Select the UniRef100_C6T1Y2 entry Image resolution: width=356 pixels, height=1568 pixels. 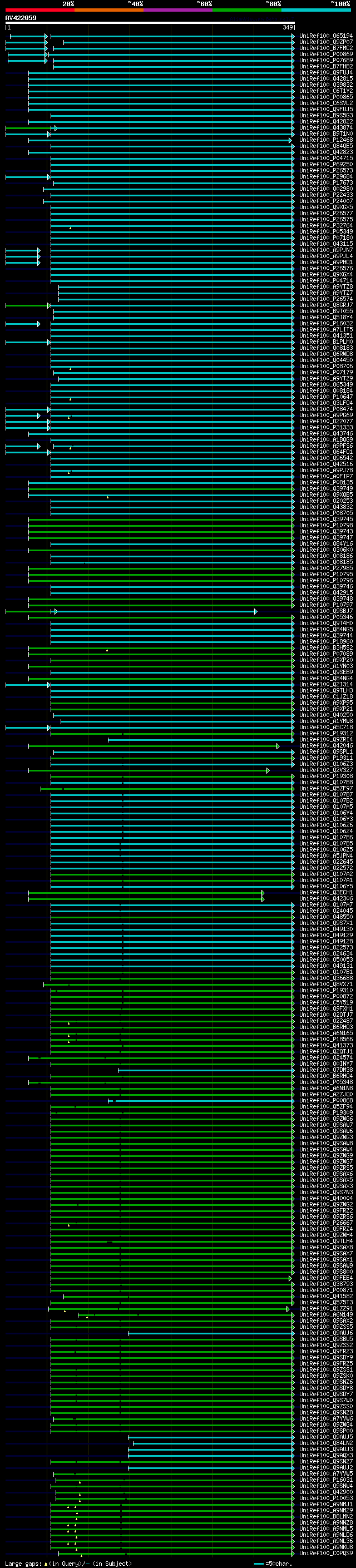[x=326, y=91]
